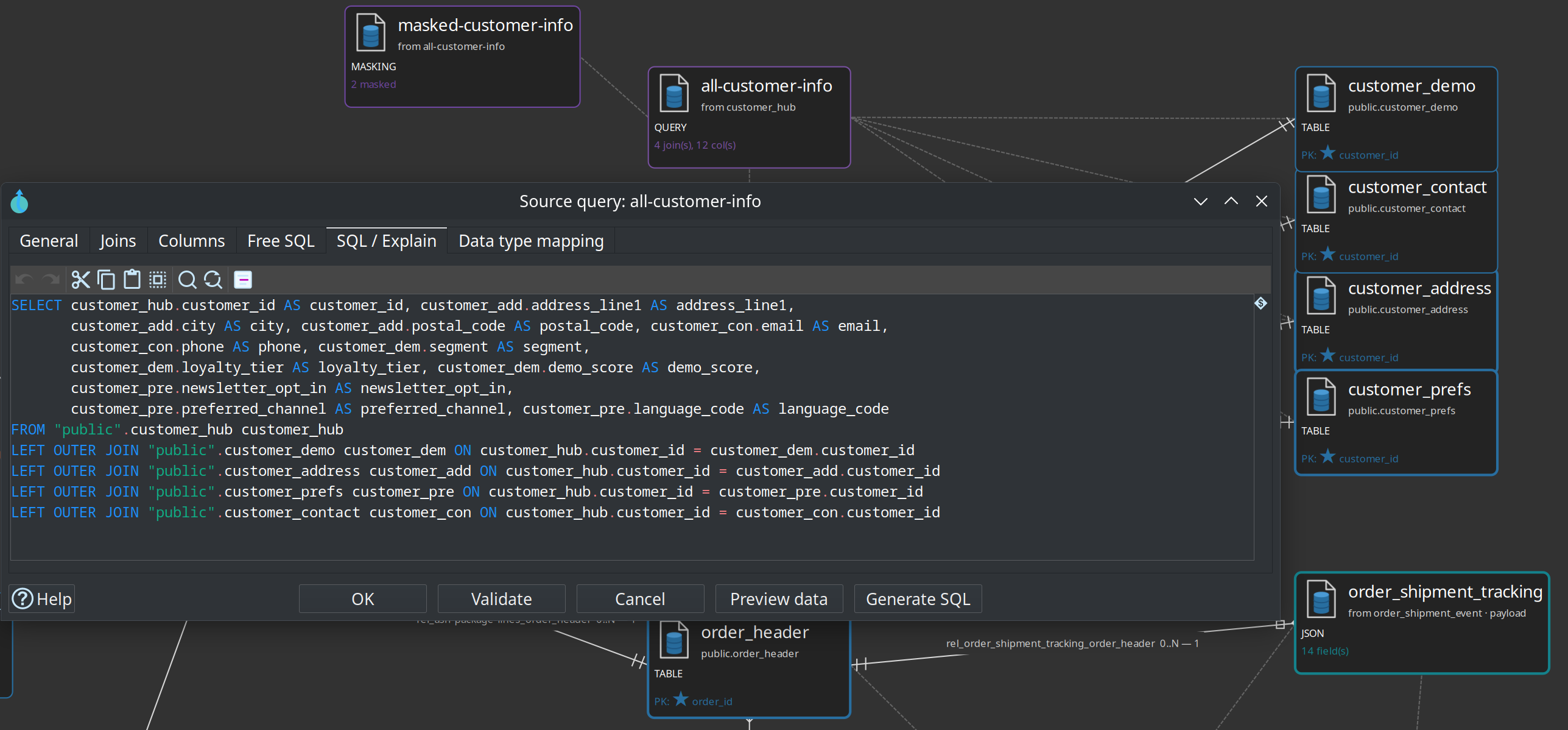Image resolution: width=1568 pixels, height=730 pixels.
Task: Click '4 join(s), 12 col(s)' on all-customer-info
Action: tap(695, 145)
